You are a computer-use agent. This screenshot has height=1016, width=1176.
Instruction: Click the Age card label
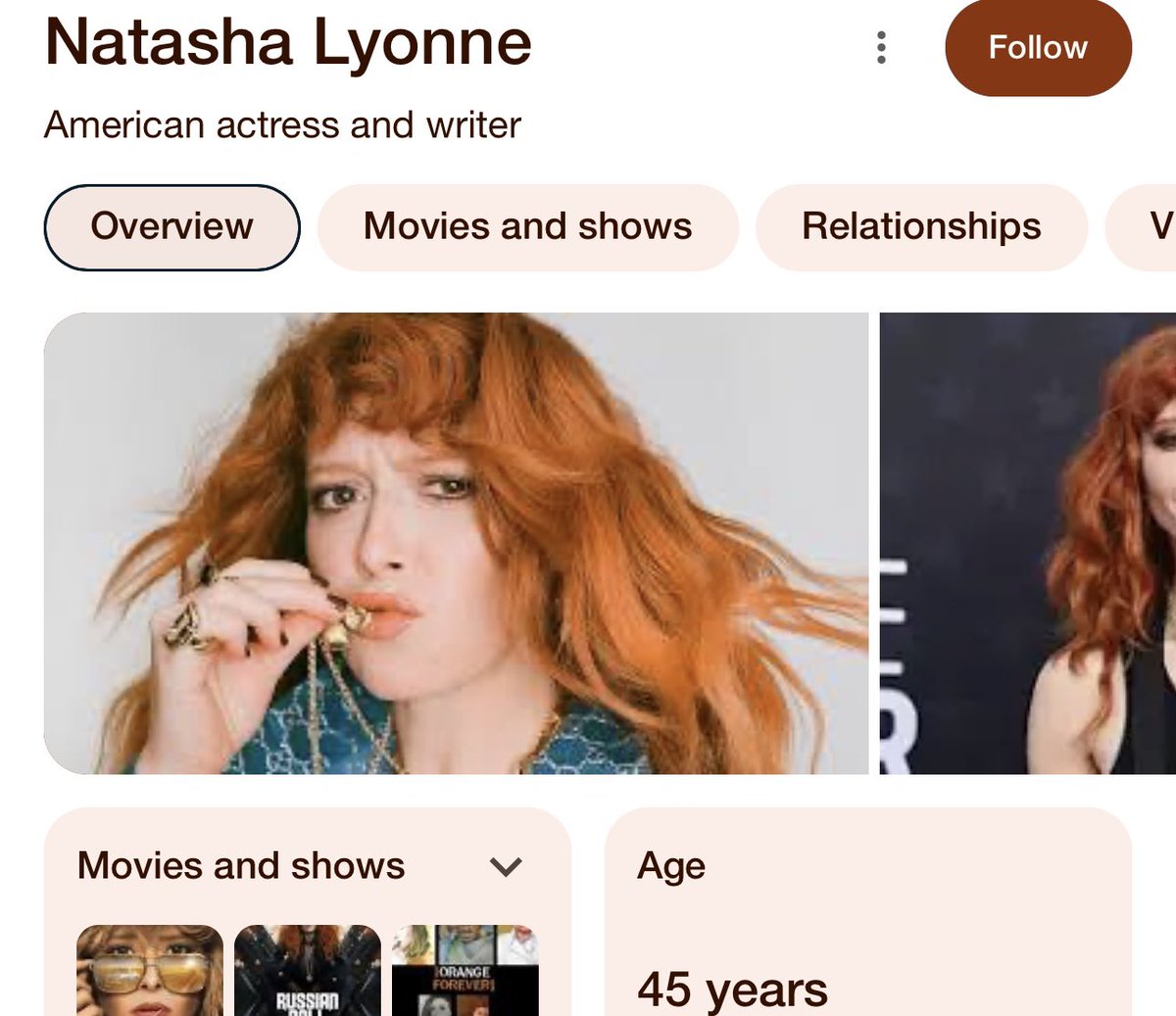tap(671, 866)
